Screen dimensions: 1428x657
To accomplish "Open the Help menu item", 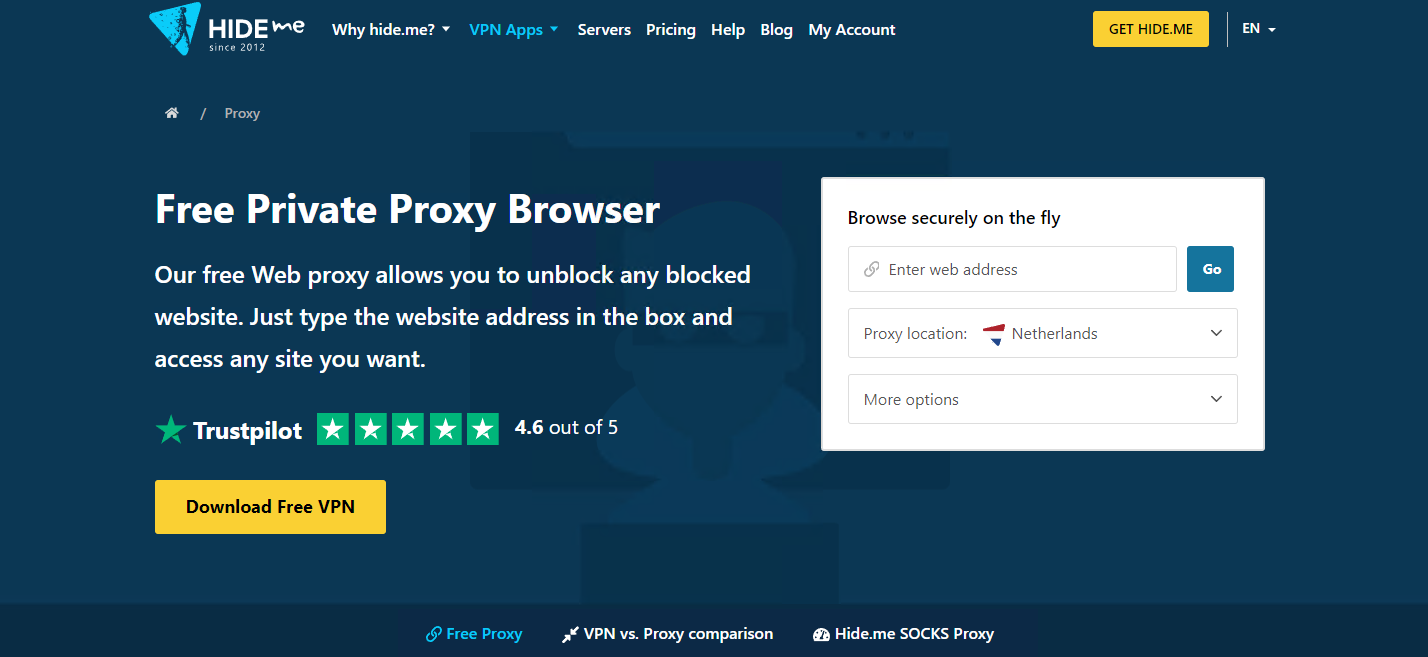I will pos(728,30).
